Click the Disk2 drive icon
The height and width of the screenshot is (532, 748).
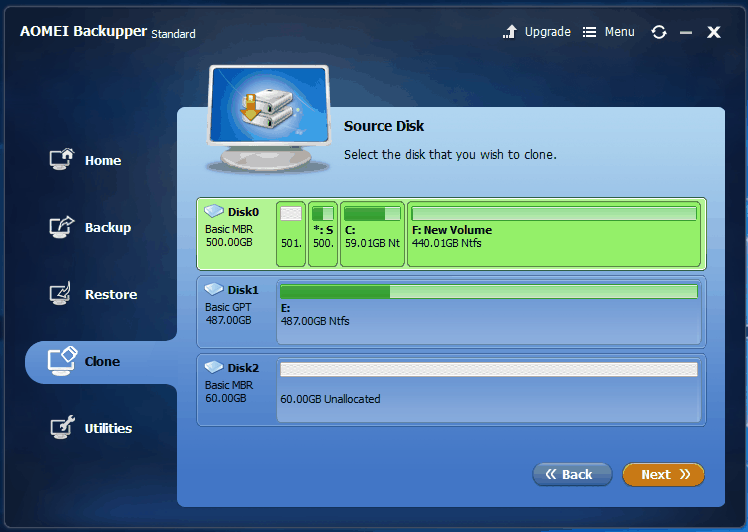coord(214,366)
